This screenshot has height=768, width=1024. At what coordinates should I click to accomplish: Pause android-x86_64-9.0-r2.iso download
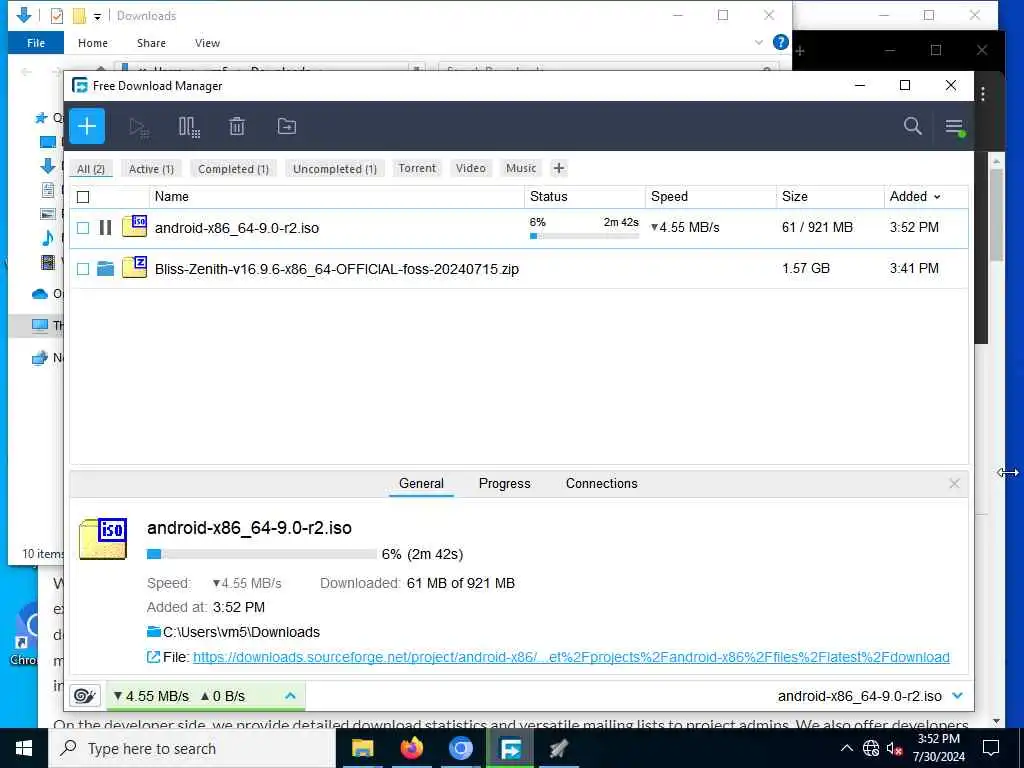105,227
